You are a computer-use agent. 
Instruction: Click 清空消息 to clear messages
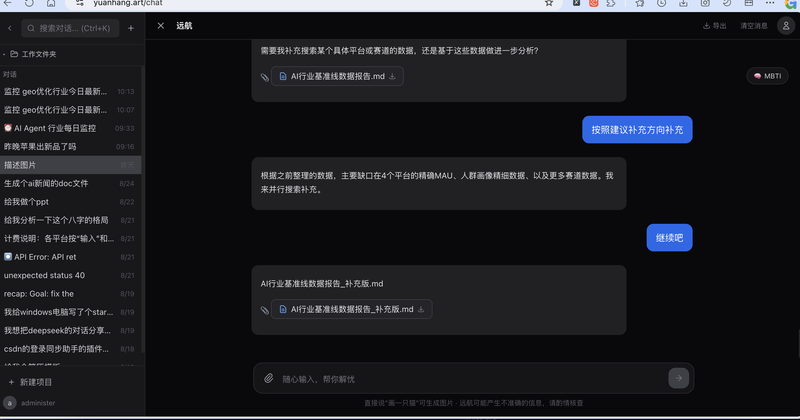[x=754, y=26]
